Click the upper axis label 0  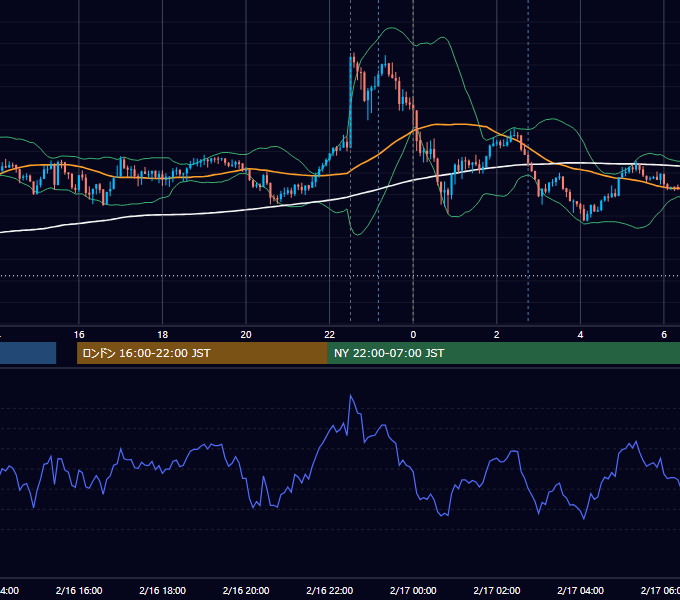pos(413,335)
